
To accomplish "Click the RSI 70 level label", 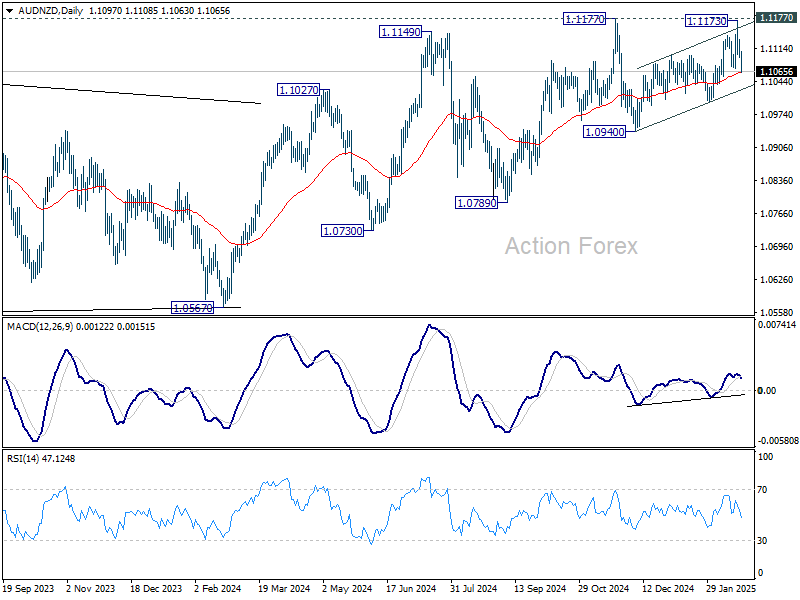I will point(762,490).
